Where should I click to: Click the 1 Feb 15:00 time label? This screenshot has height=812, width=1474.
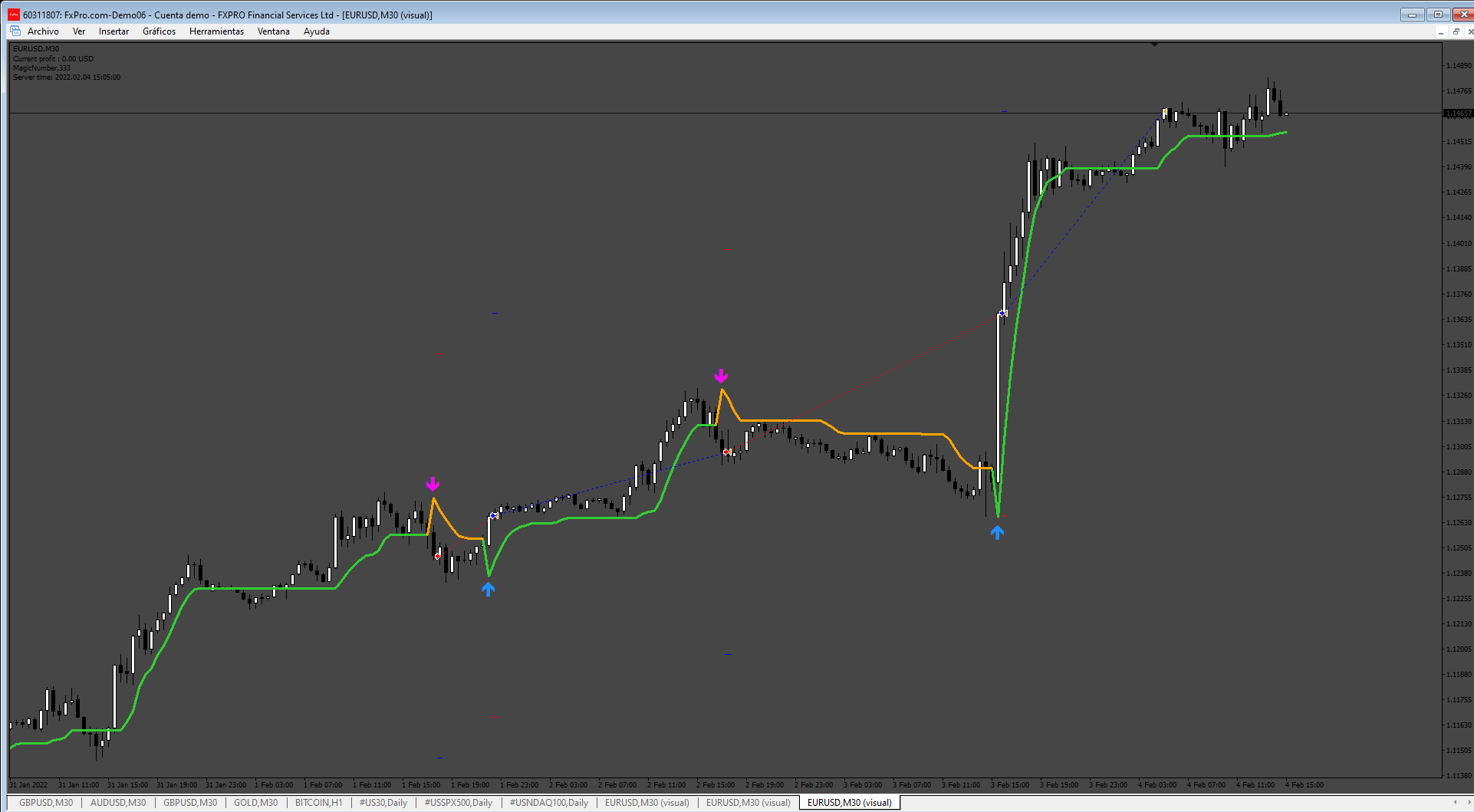click(420, 785)
